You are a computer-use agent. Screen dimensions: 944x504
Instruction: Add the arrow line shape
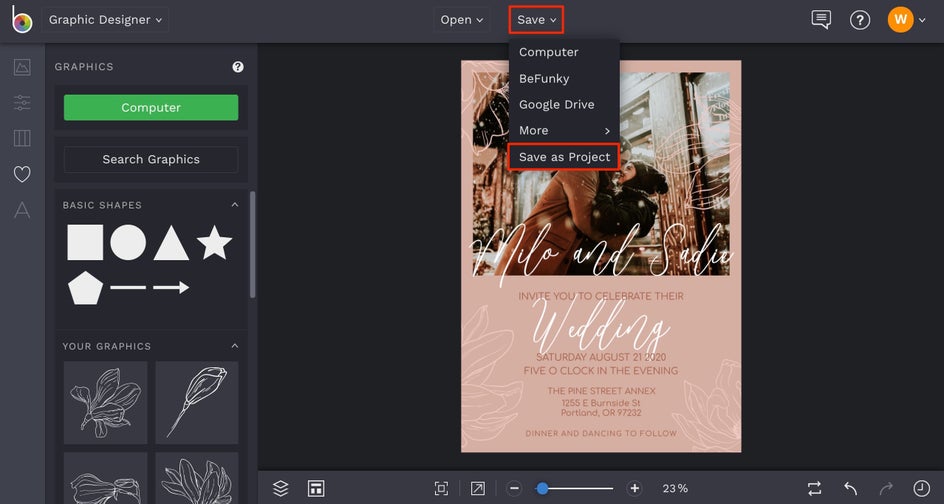[x=171, y=288]
